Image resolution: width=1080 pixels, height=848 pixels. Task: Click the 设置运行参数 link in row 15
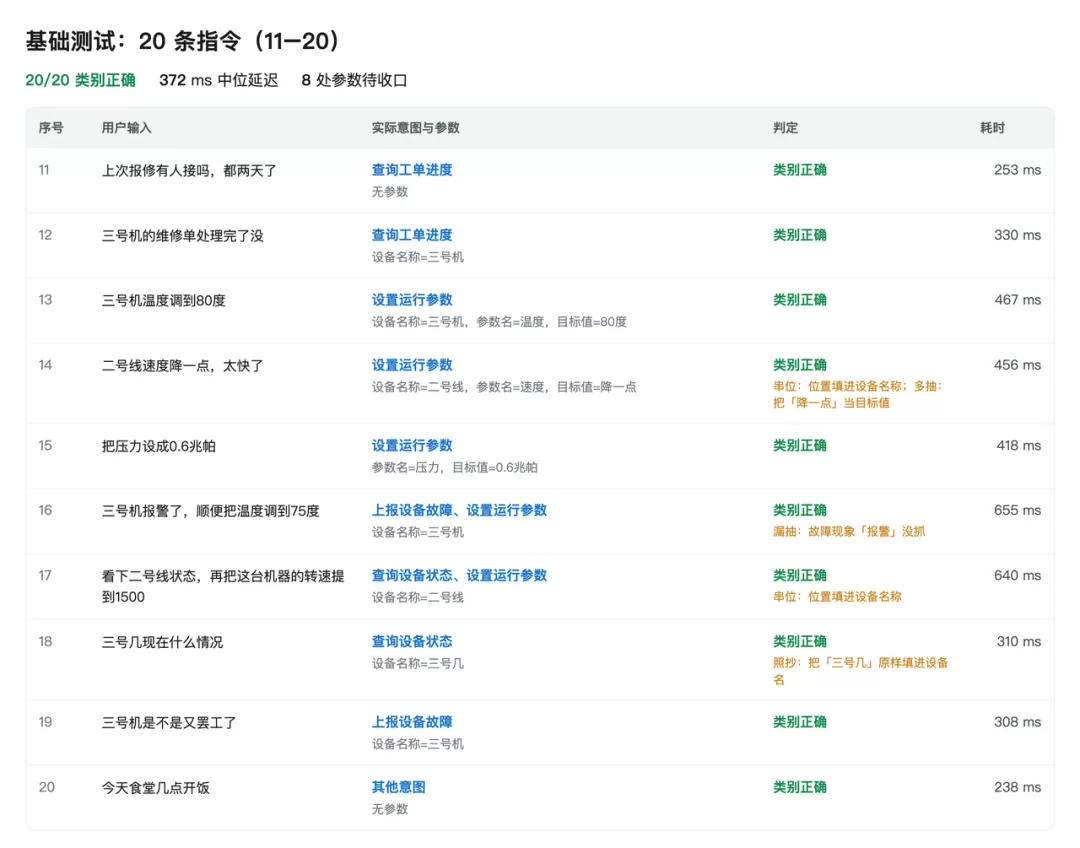coord(412,446)
